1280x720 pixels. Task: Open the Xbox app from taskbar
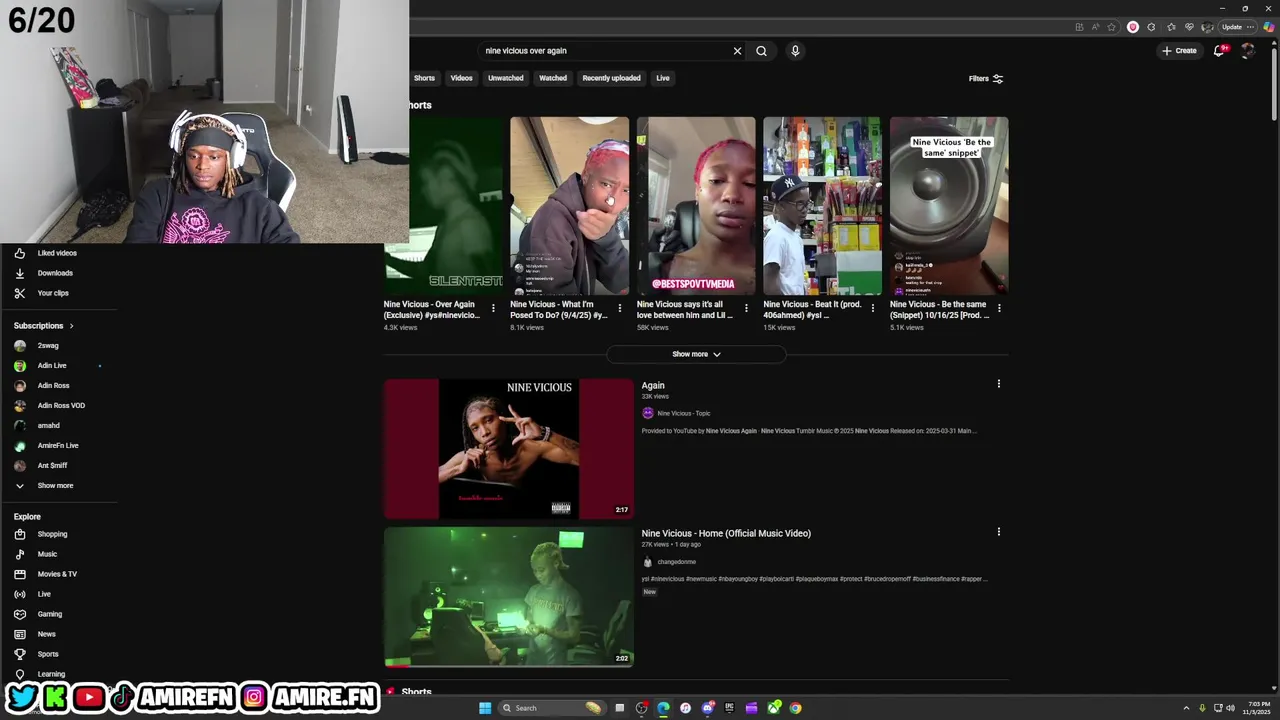pyautogui.click(x=774, y=708)
